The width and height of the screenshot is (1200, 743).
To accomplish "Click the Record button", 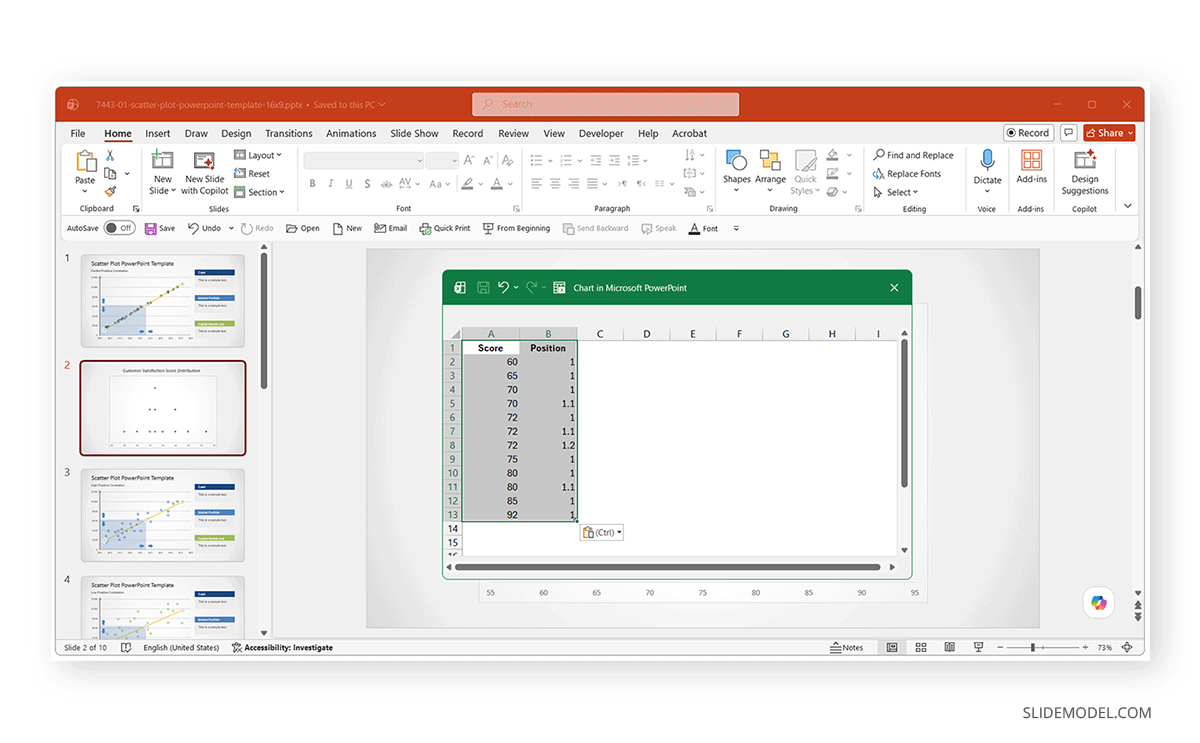I will point(1028,132).
